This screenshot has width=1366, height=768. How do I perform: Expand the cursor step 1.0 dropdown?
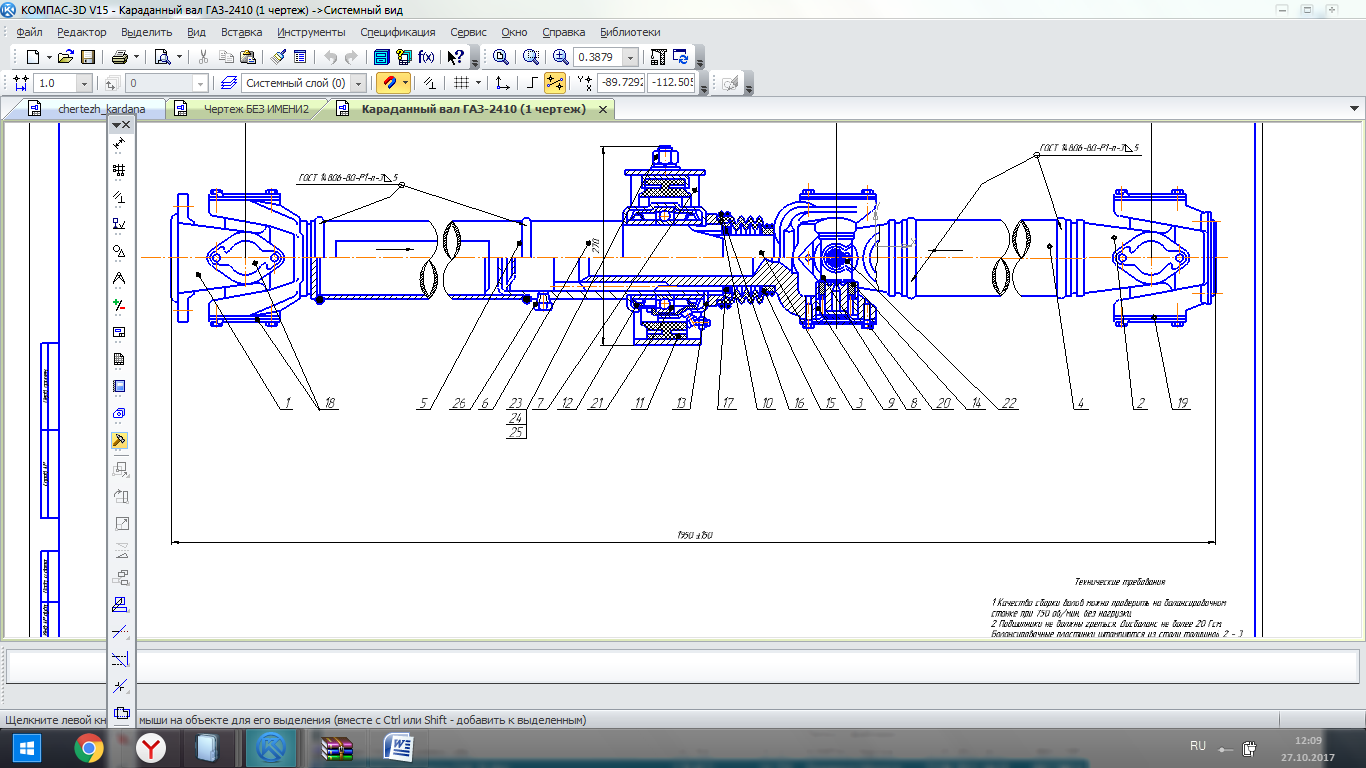coord(83,84)
